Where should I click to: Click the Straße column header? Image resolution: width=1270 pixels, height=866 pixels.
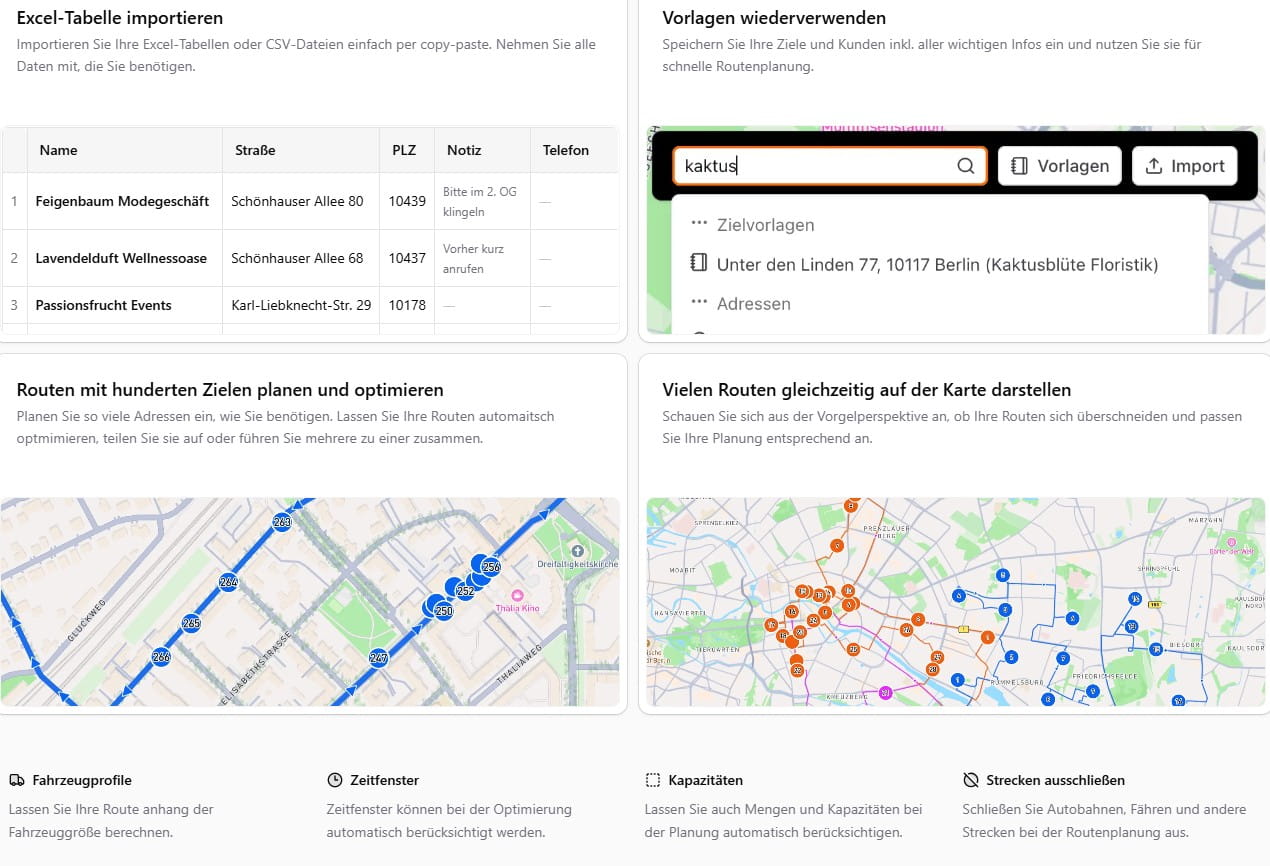click(x=301, y=150)
